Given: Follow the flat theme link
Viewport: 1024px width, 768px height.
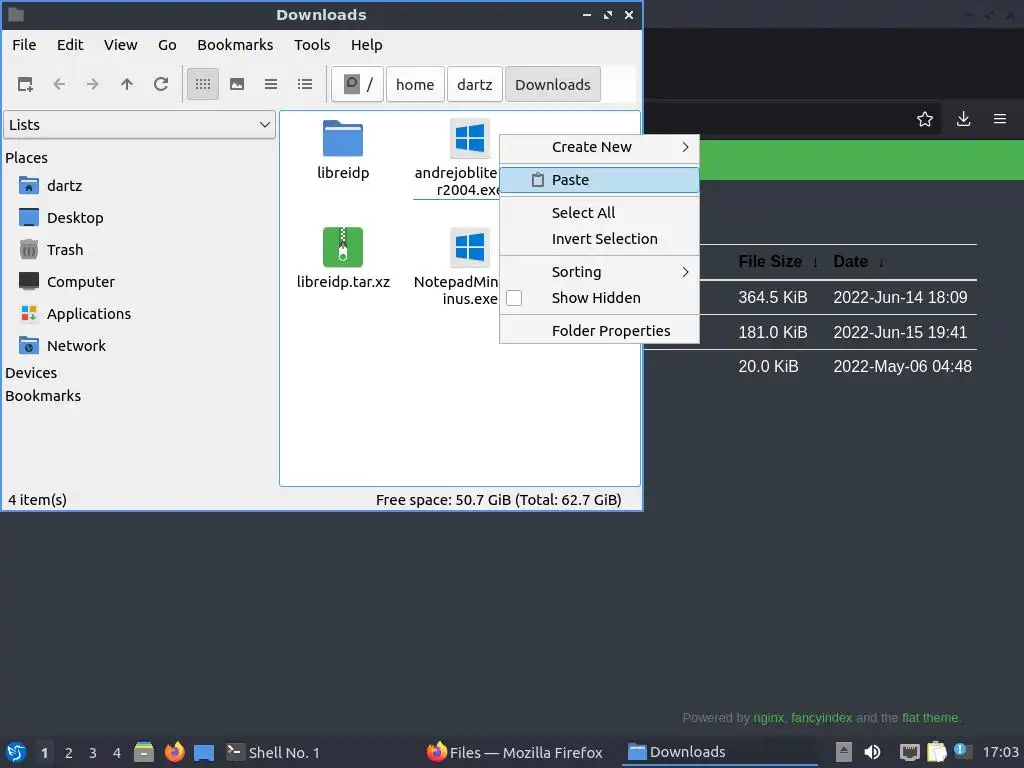Looking at the screenshot, I should pos(931,718).
